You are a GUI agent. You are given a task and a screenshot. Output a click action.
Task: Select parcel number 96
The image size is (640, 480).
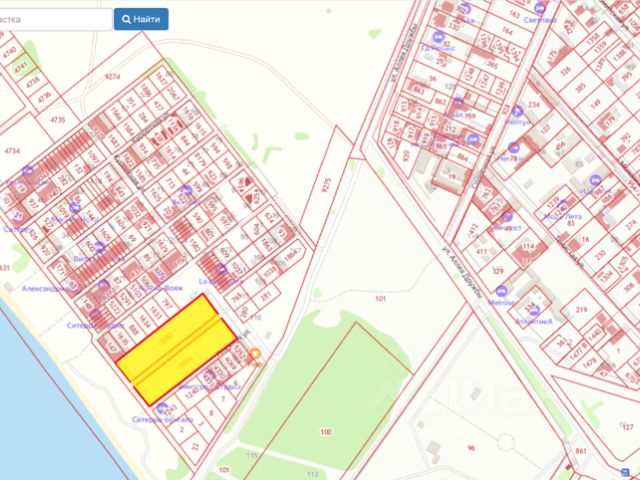(471, 448)
